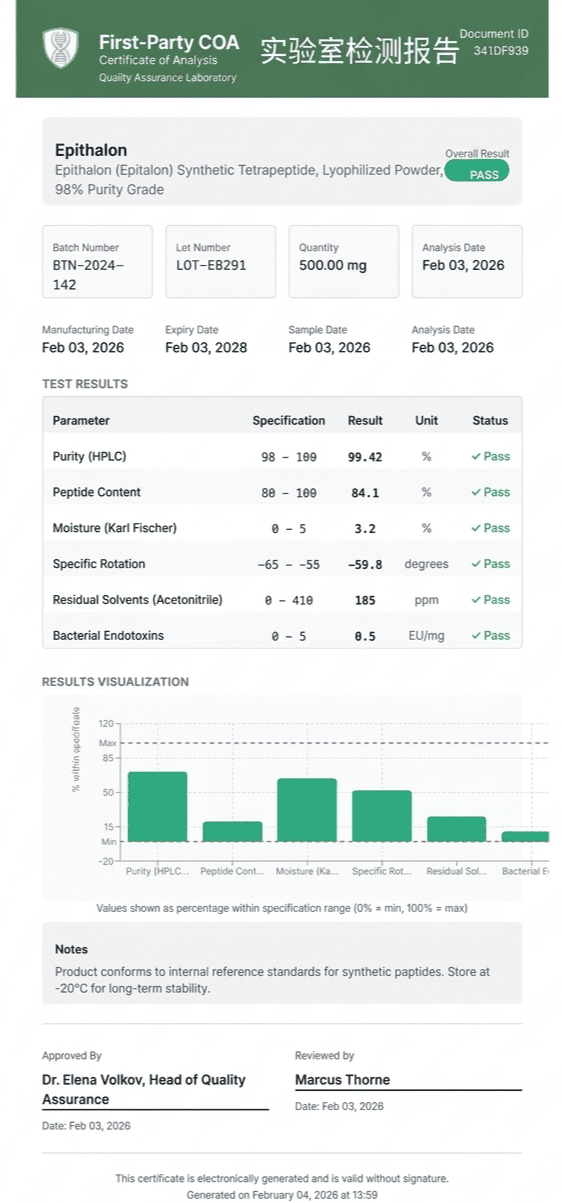Click the green PASS result badge
The height and width of the screenshot is (1203, 562).
pos(477,172)
